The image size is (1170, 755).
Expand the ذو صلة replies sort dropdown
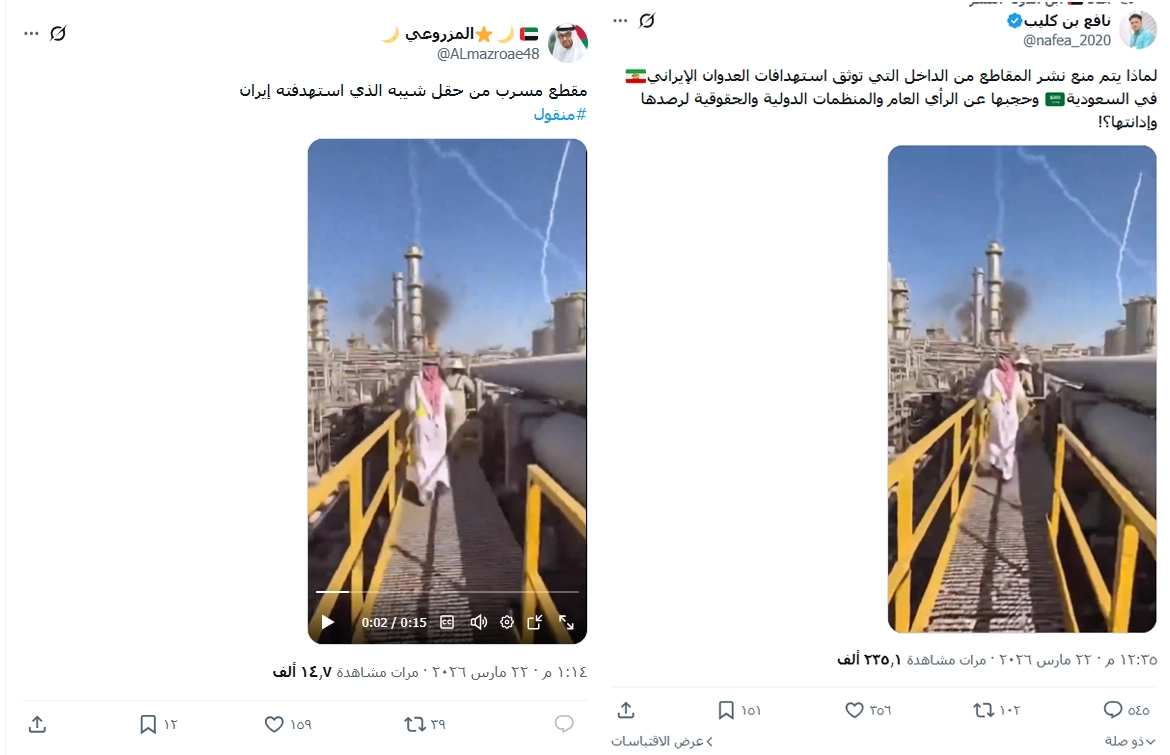tap(1130, 741)
